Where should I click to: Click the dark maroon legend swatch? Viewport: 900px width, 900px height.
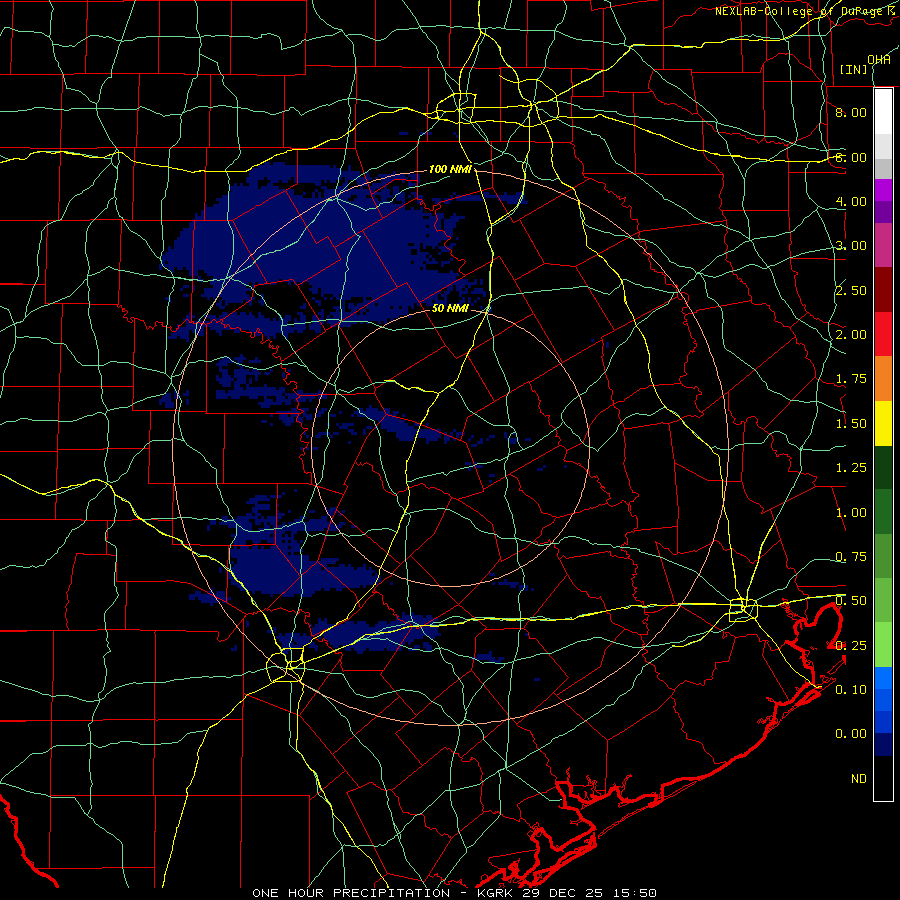pos(883,290)
